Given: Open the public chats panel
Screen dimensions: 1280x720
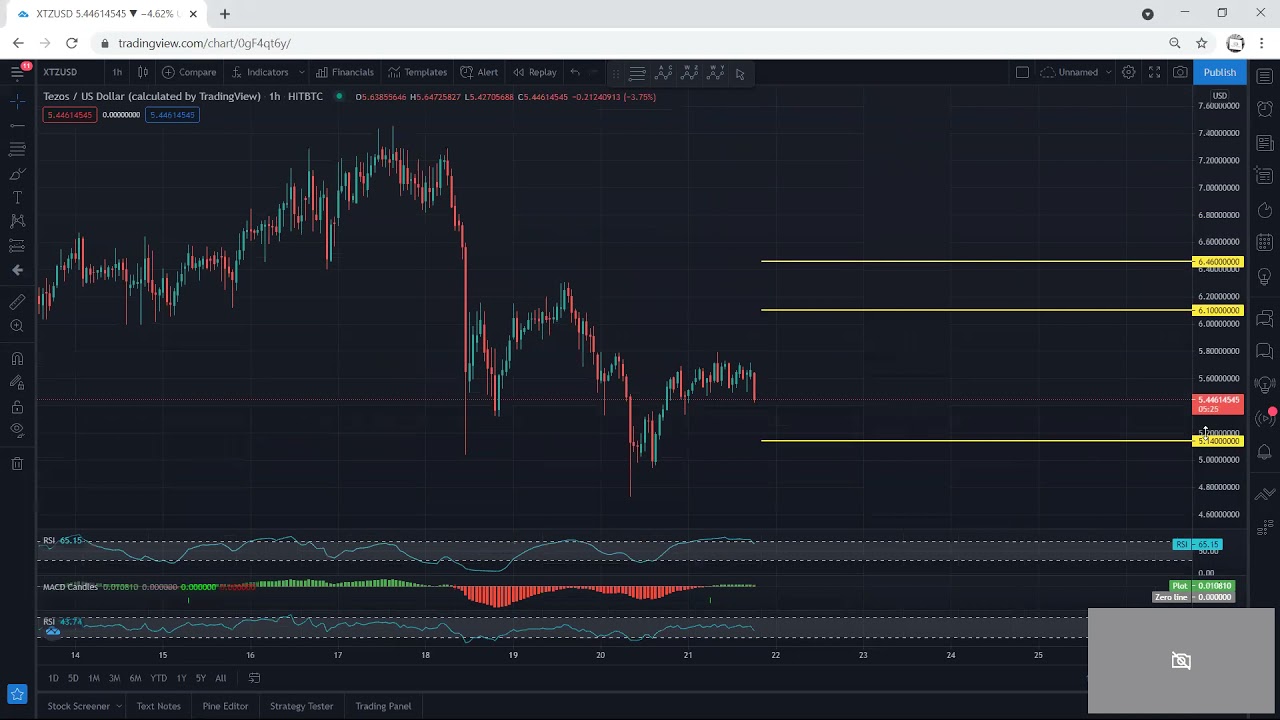Looking at the screenshot, I should coord(1265,319).
